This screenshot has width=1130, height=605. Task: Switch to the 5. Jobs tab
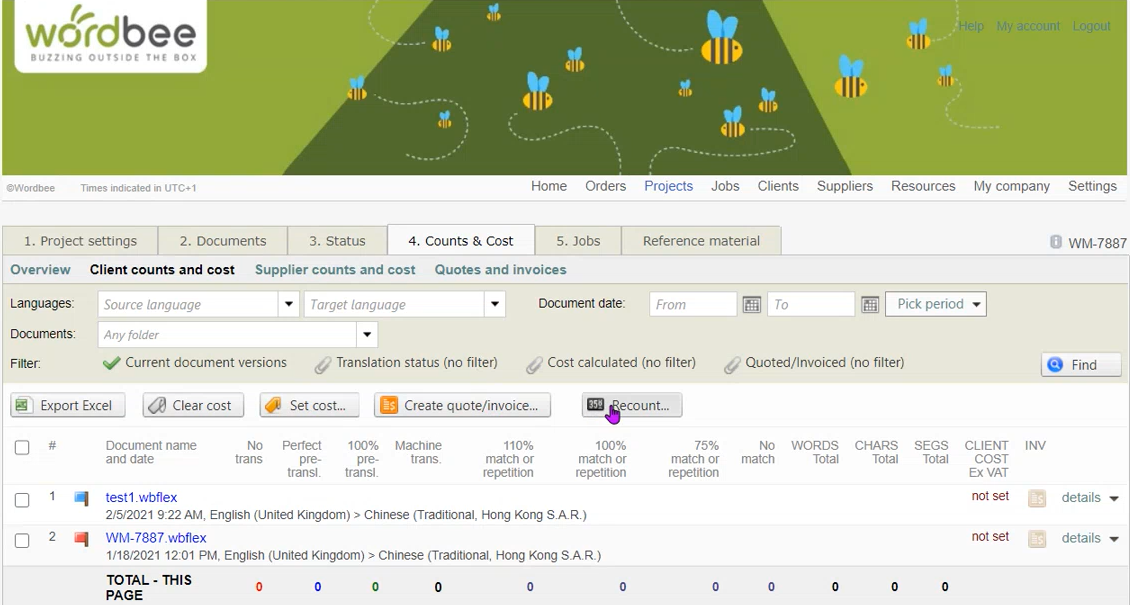point(578,241)
